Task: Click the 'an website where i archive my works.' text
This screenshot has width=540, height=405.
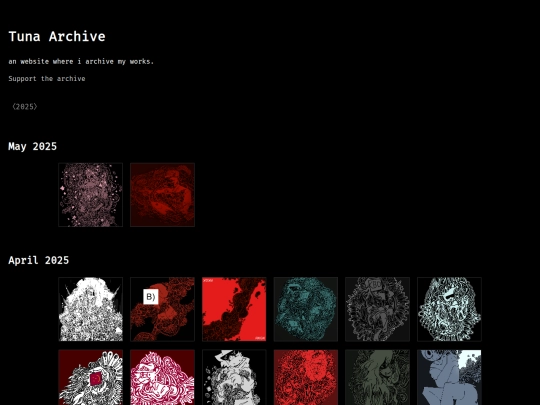Action: [81, 62]
